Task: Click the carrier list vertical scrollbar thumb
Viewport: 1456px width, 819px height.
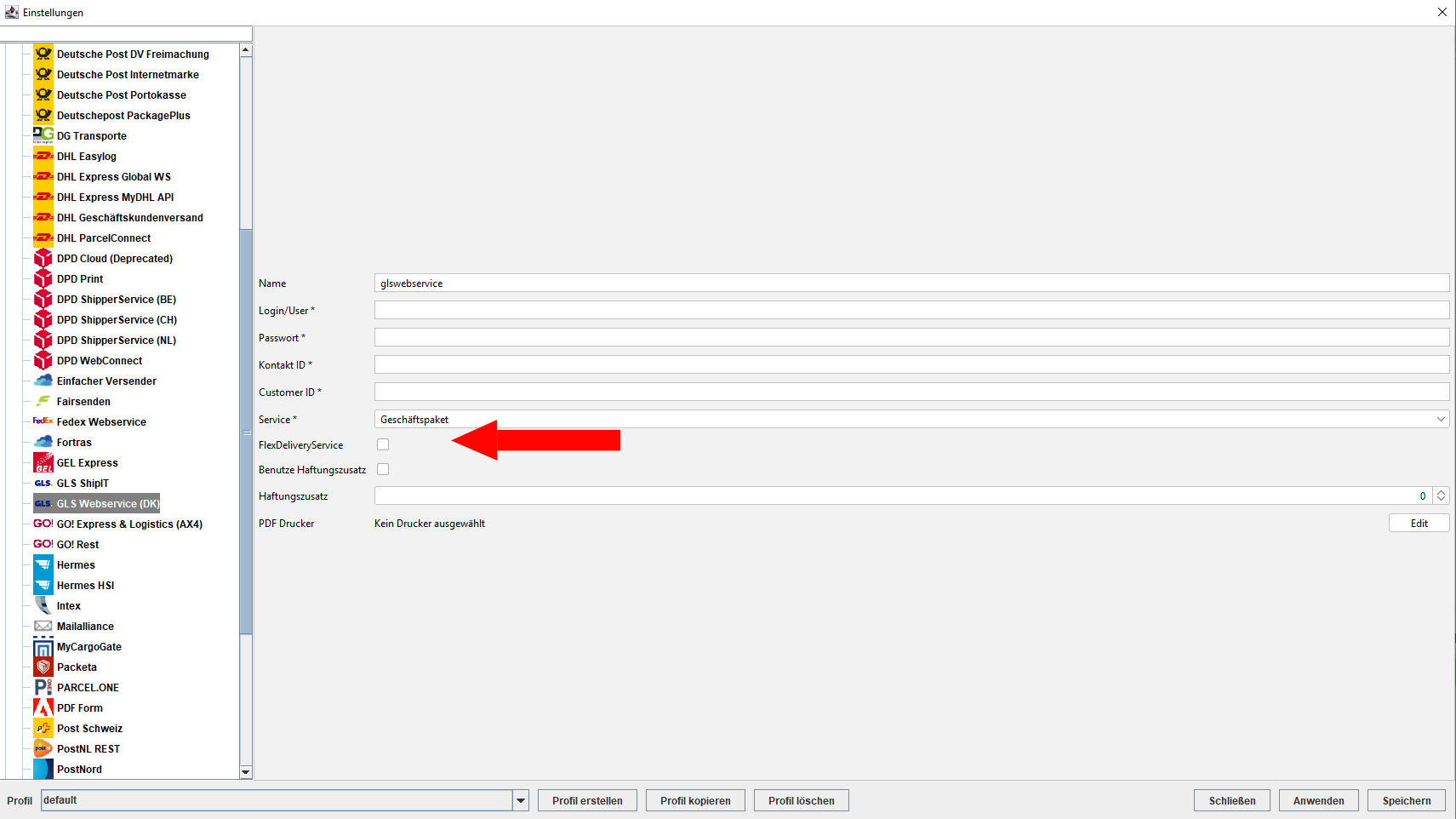Action: (x=246, y=431)
